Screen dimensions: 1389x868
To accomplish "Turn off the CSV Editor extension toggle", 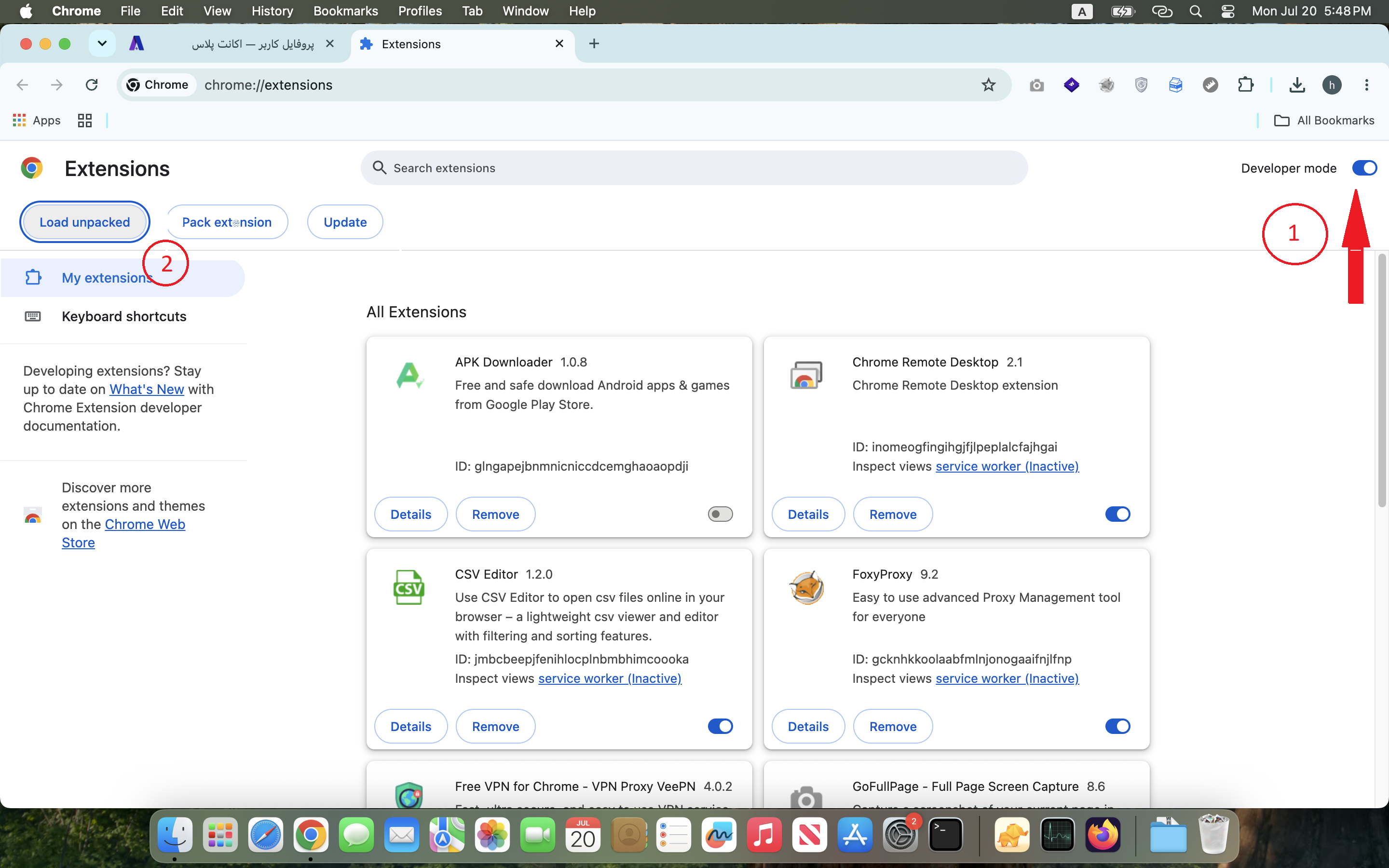I will 721,727.
